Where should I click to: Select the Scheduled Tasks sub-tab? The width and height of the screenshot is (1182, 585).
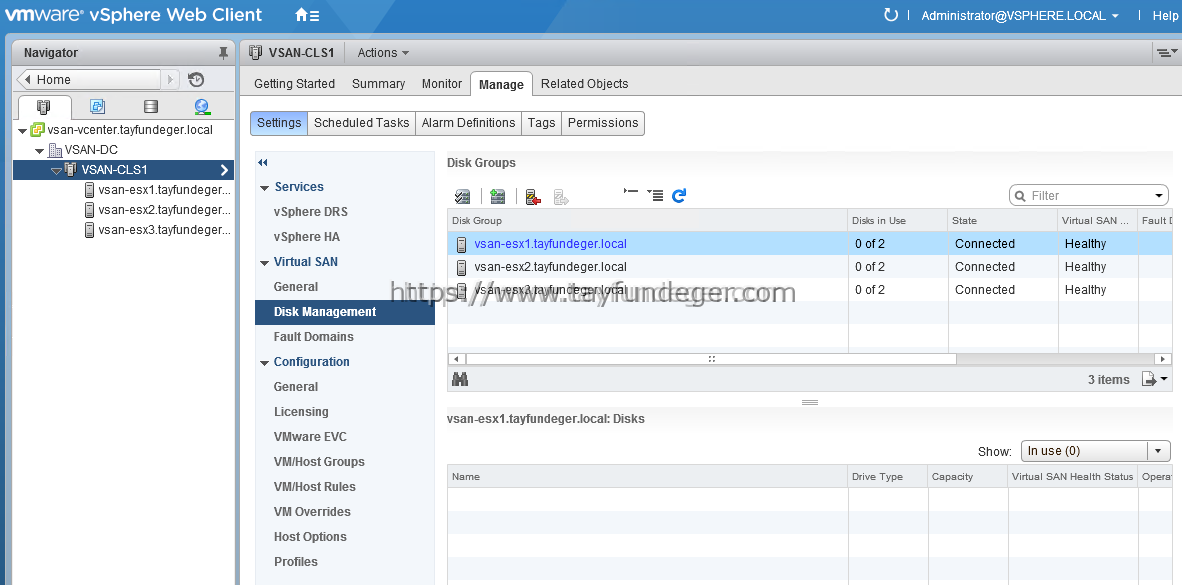click(361, 123)
